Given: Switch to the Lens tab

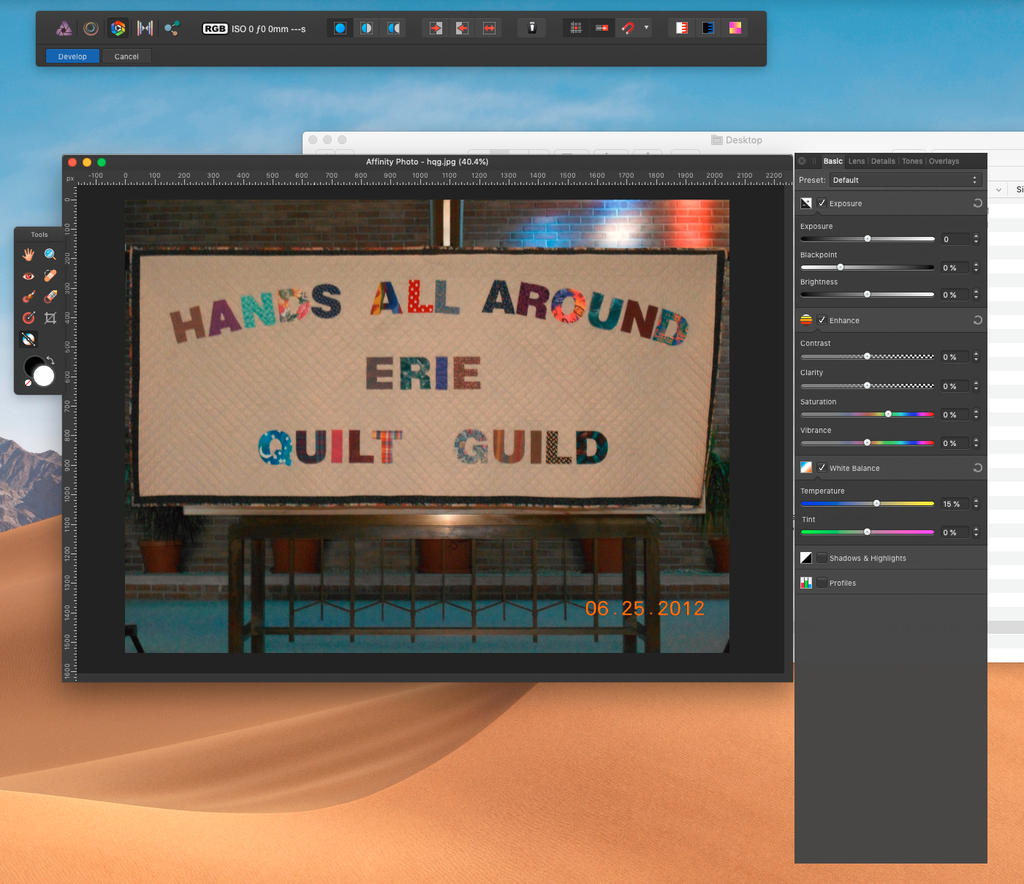Looking at the screenshot, I should click(x=857, y=161).
